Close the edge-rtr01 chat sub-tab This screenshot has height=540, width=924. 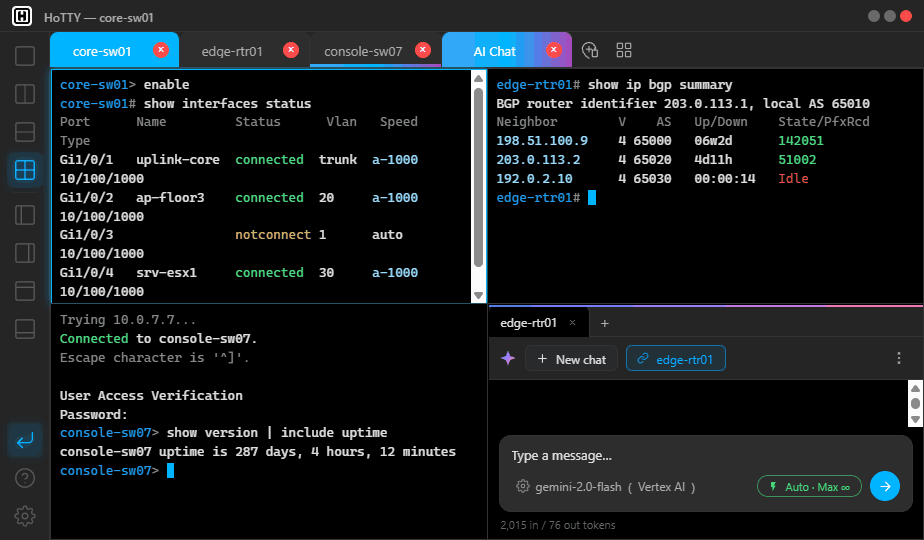(x=572, y=323)
